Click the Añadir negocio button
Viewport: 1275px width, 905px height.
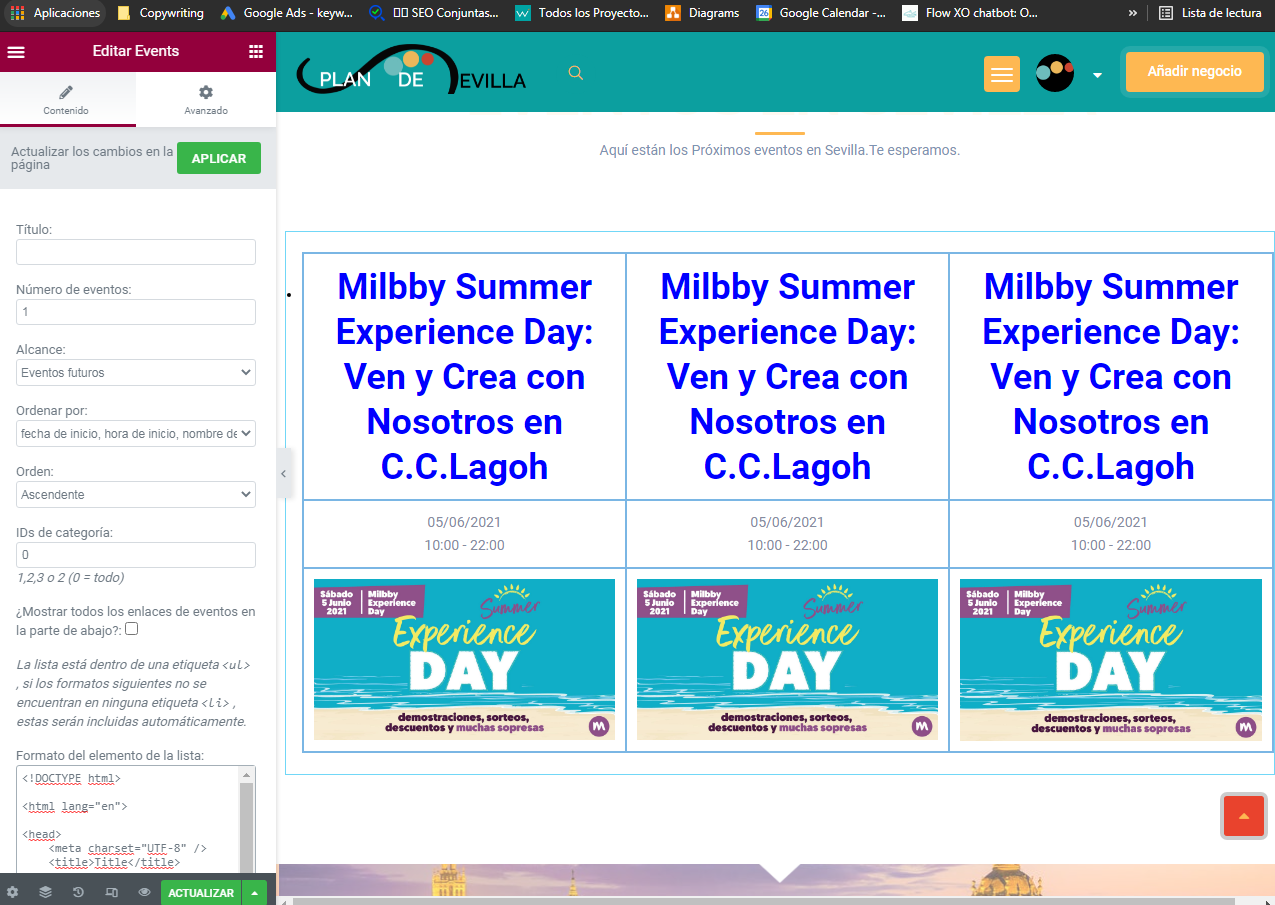pos(1194,72)
